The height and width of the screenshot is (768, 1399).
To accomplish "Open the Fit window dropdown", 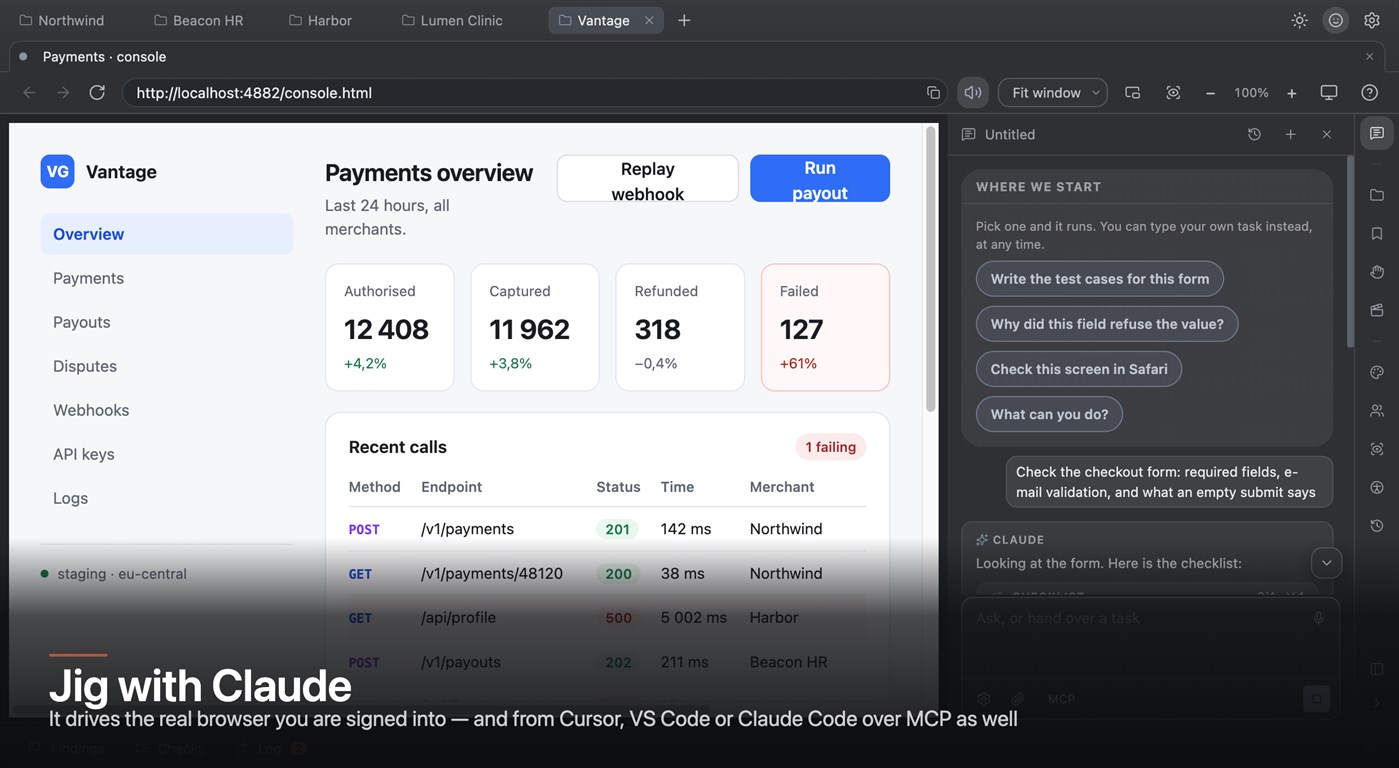I will coord(1053,93).
